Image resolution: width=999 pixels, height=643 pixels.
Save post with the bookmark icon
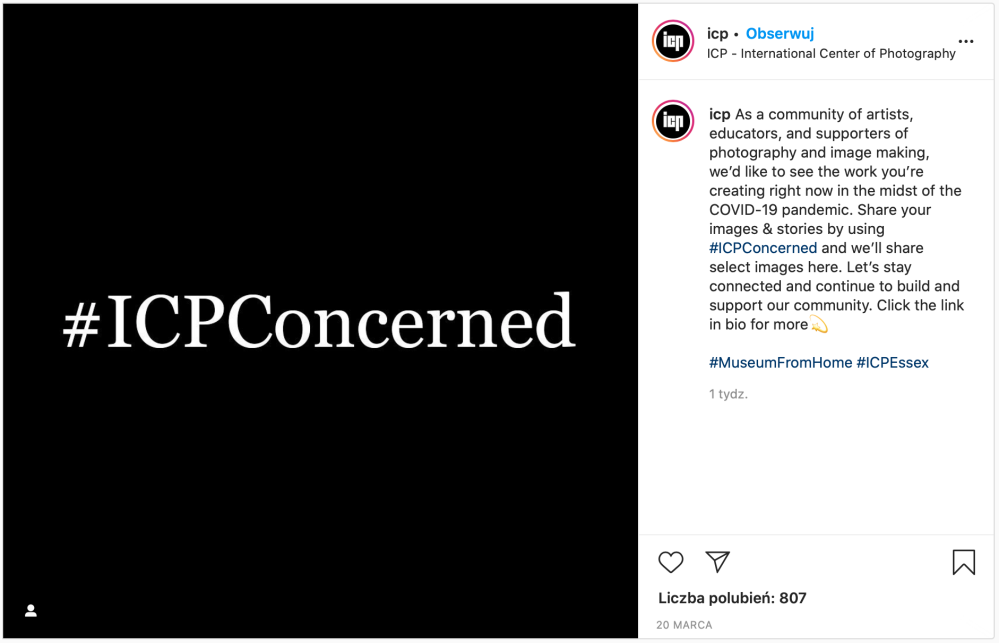pyautogui.click(x=963, y=562)
